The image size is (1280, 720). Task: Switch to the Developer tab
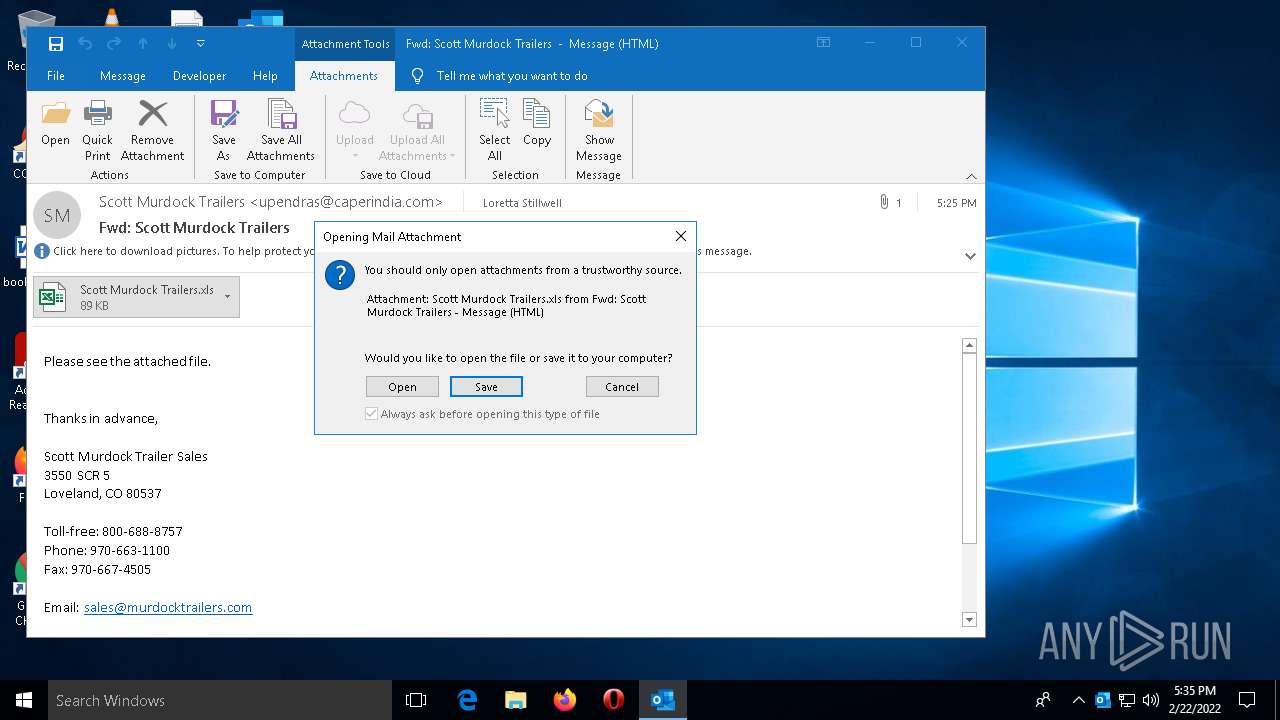(199, 76)
